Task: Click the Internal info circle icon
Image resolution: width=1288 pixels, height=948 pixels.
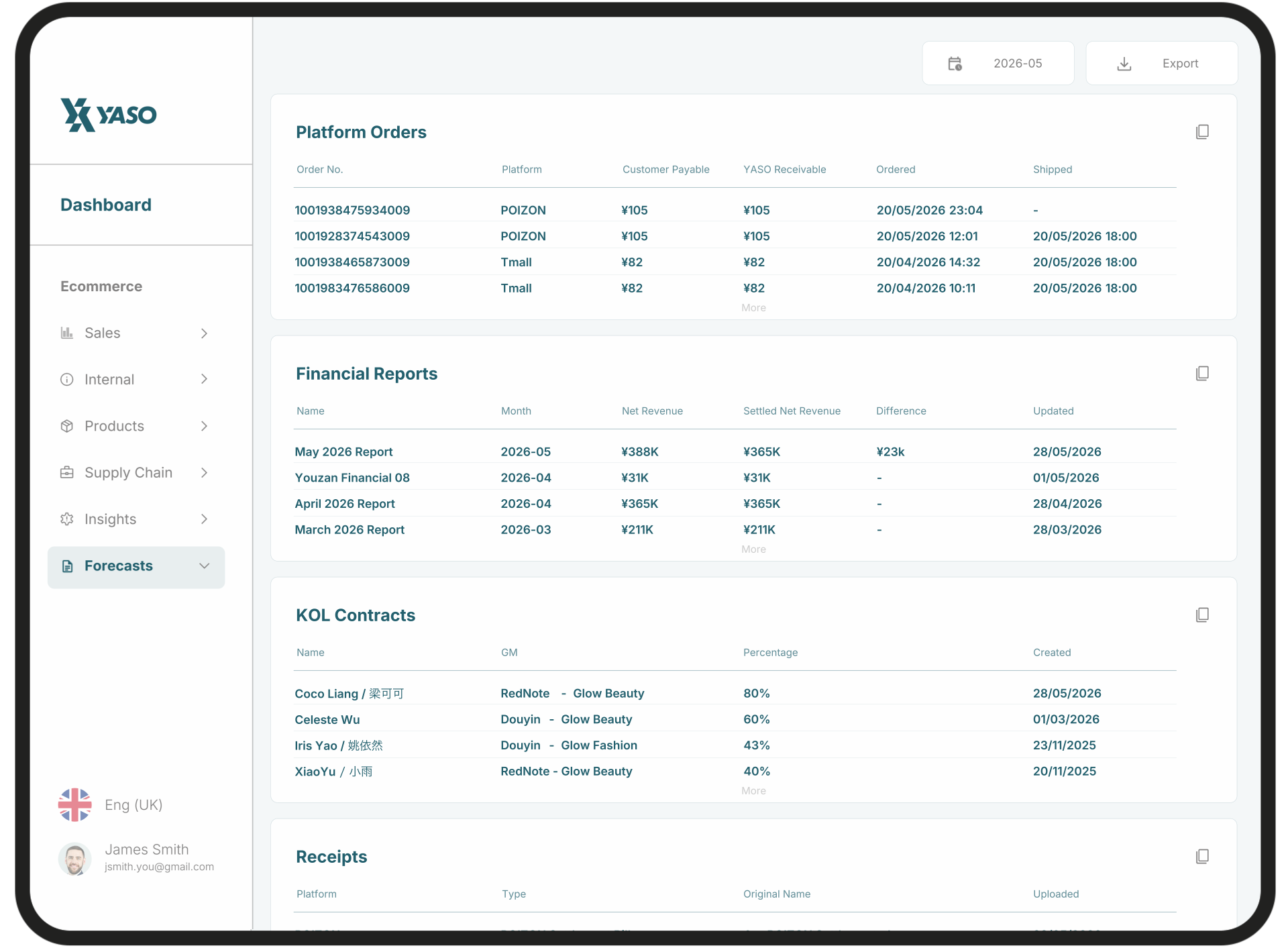Action: pos(67,380)
